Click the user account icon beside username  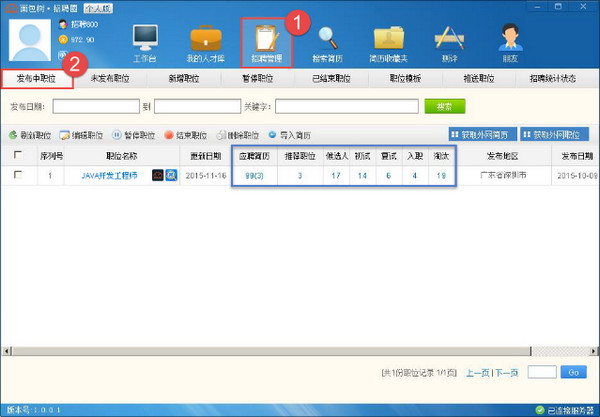(x=63, y=24)
